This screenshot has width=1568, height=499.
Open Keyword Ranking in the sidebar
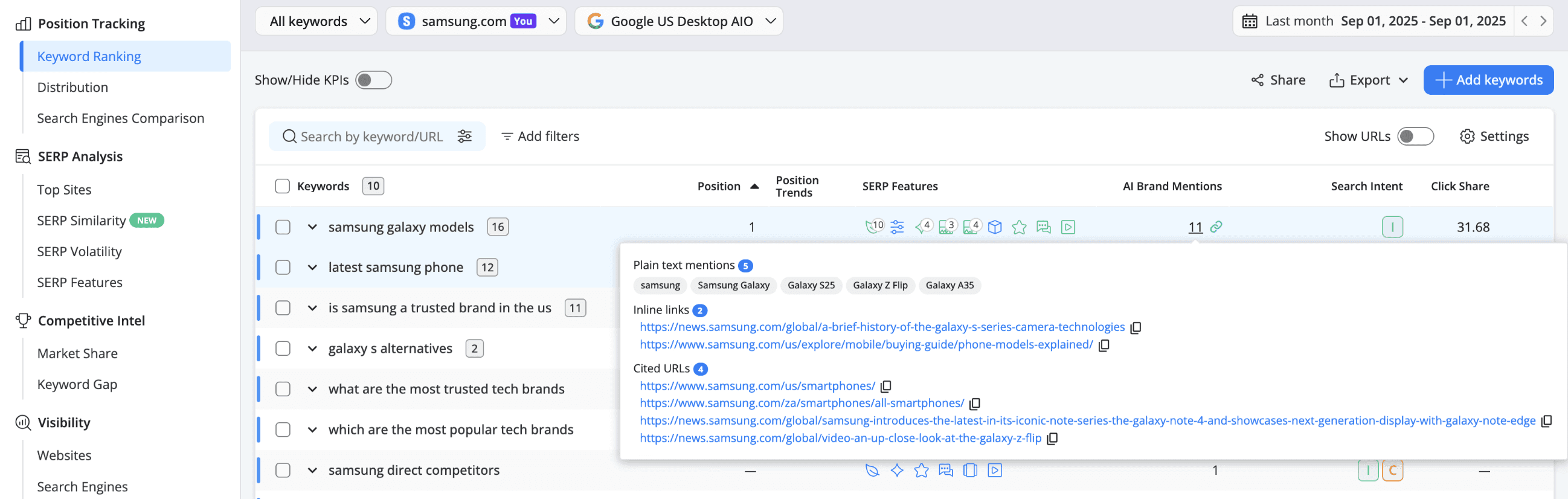pos(126,57)
